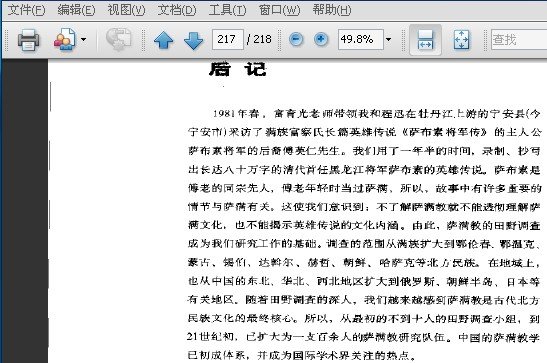Zoom out with the minus button
This screenshot has height=363, width=547.
click(x=296, y=39)
